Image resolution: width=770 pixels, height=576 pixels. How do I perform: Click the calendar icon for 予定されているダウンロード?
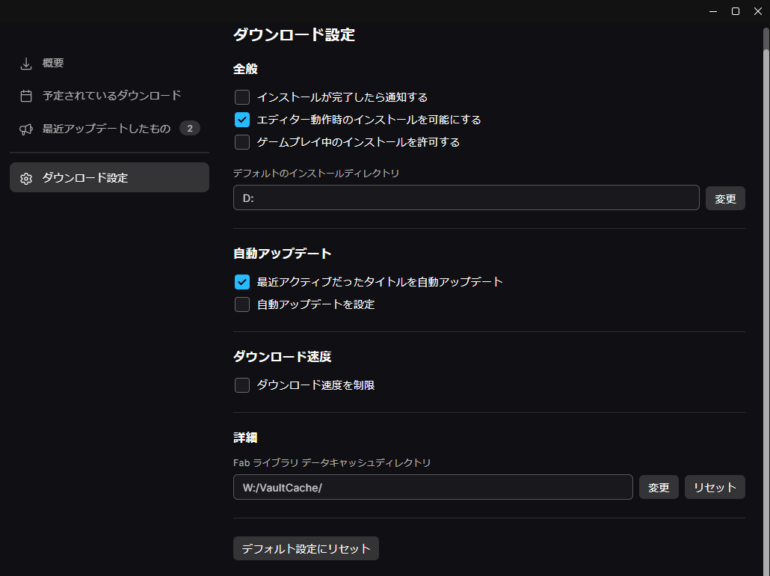pyautogui.click(x=26, y=96)
